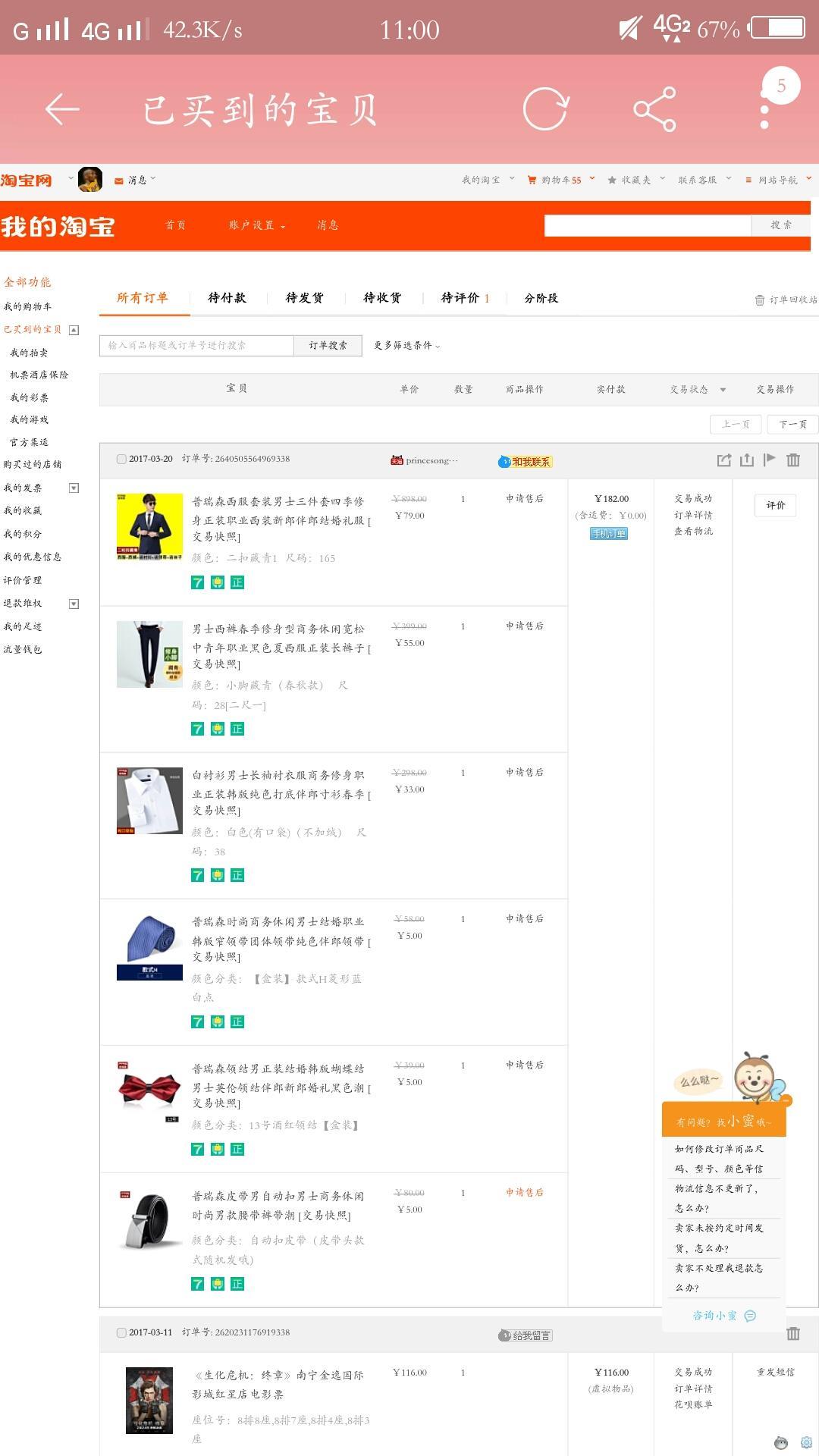The width and height of the screenshot is (819, 1456).
Task: Open the three-dot overflow menu
Action: tap(764, 111)
